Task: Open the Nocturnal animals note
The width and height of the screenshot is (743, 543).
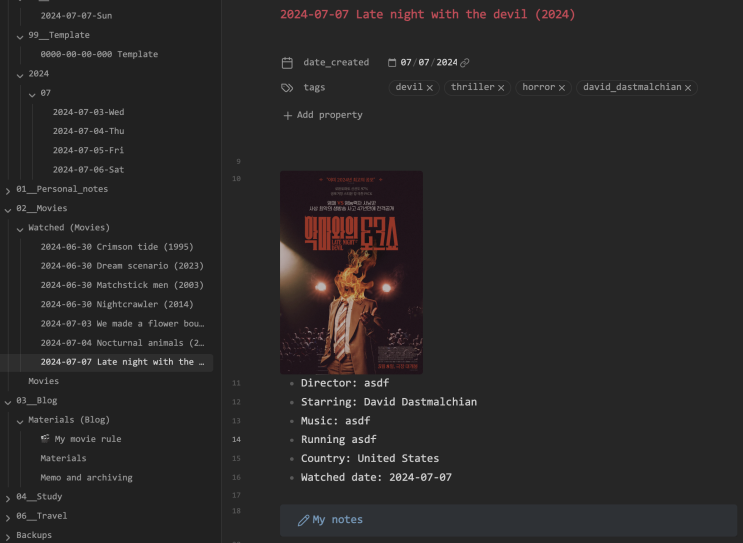Action: [x=122, y=343]
